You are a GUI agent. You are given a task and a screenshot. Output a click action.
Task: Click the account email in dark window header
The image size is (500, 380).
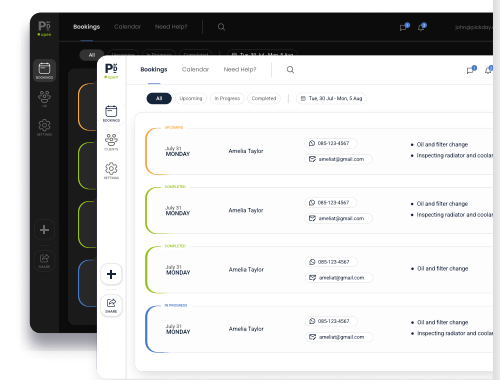click(474, 27)
